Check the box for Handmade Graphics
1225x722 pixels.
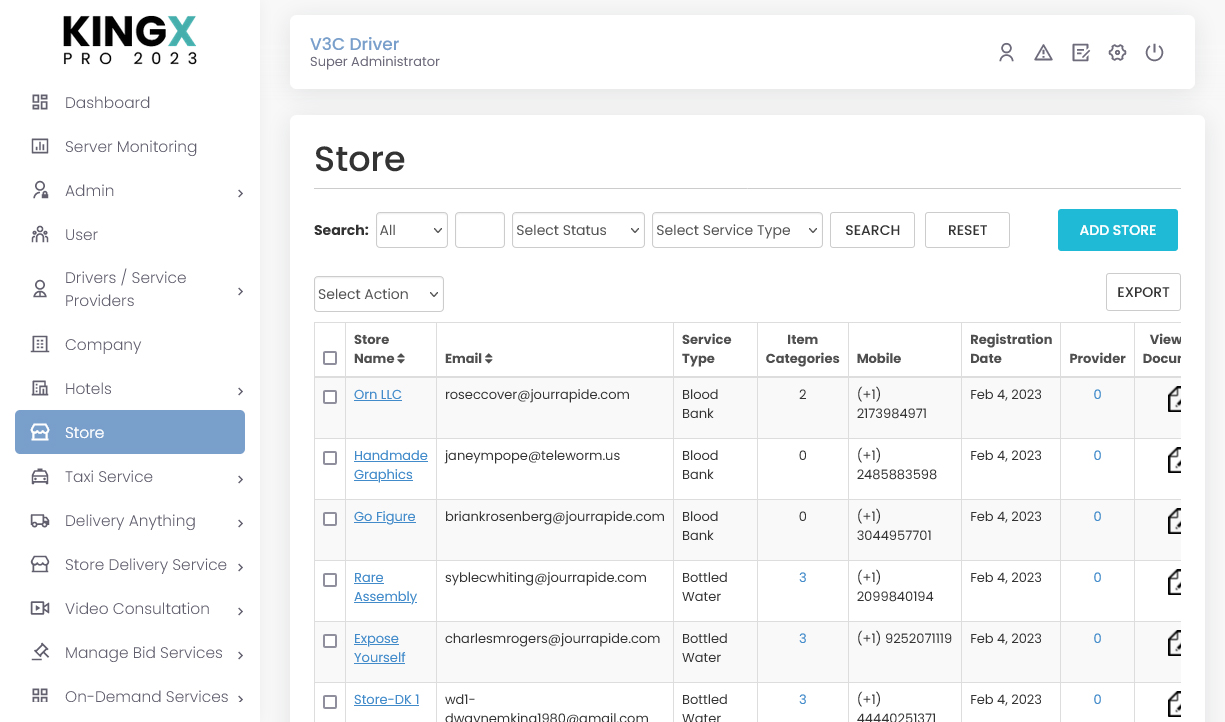pos(330,458)
